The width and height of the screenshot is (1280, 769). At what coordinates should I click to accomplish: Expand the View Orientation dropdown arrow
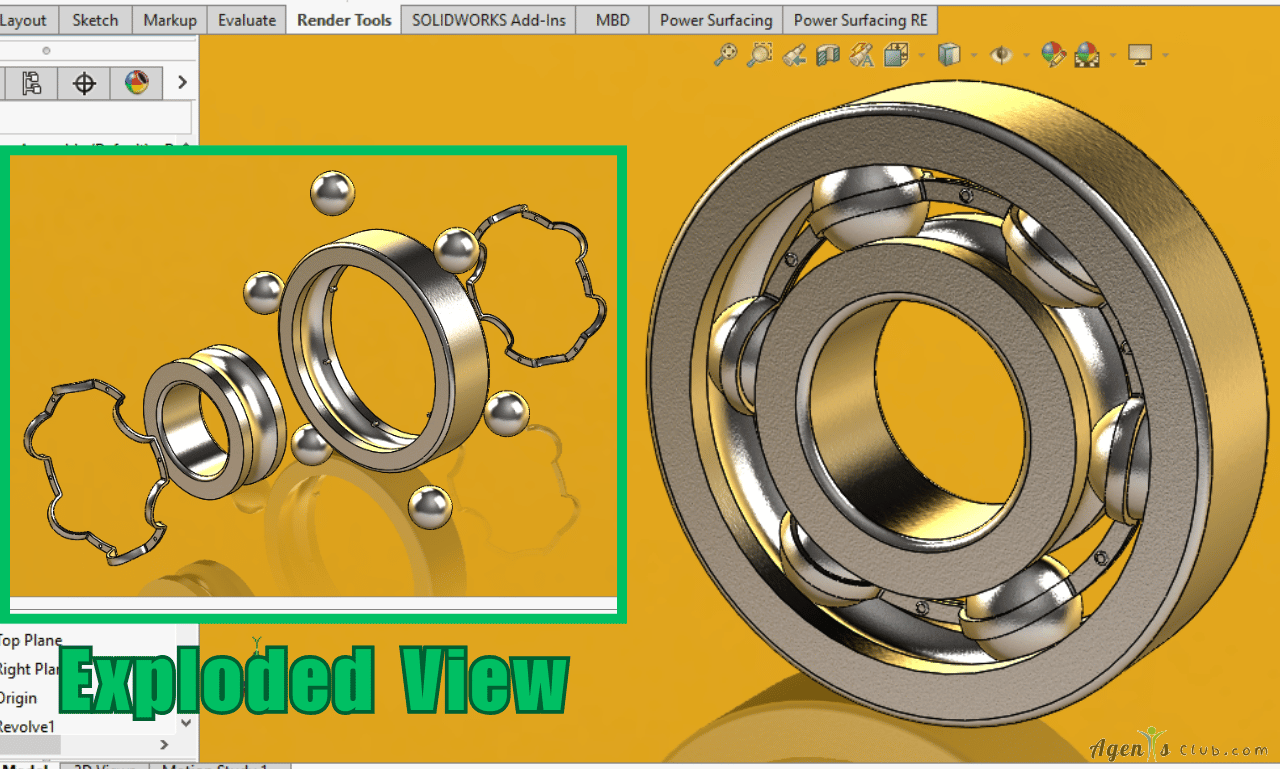point(921,55)
